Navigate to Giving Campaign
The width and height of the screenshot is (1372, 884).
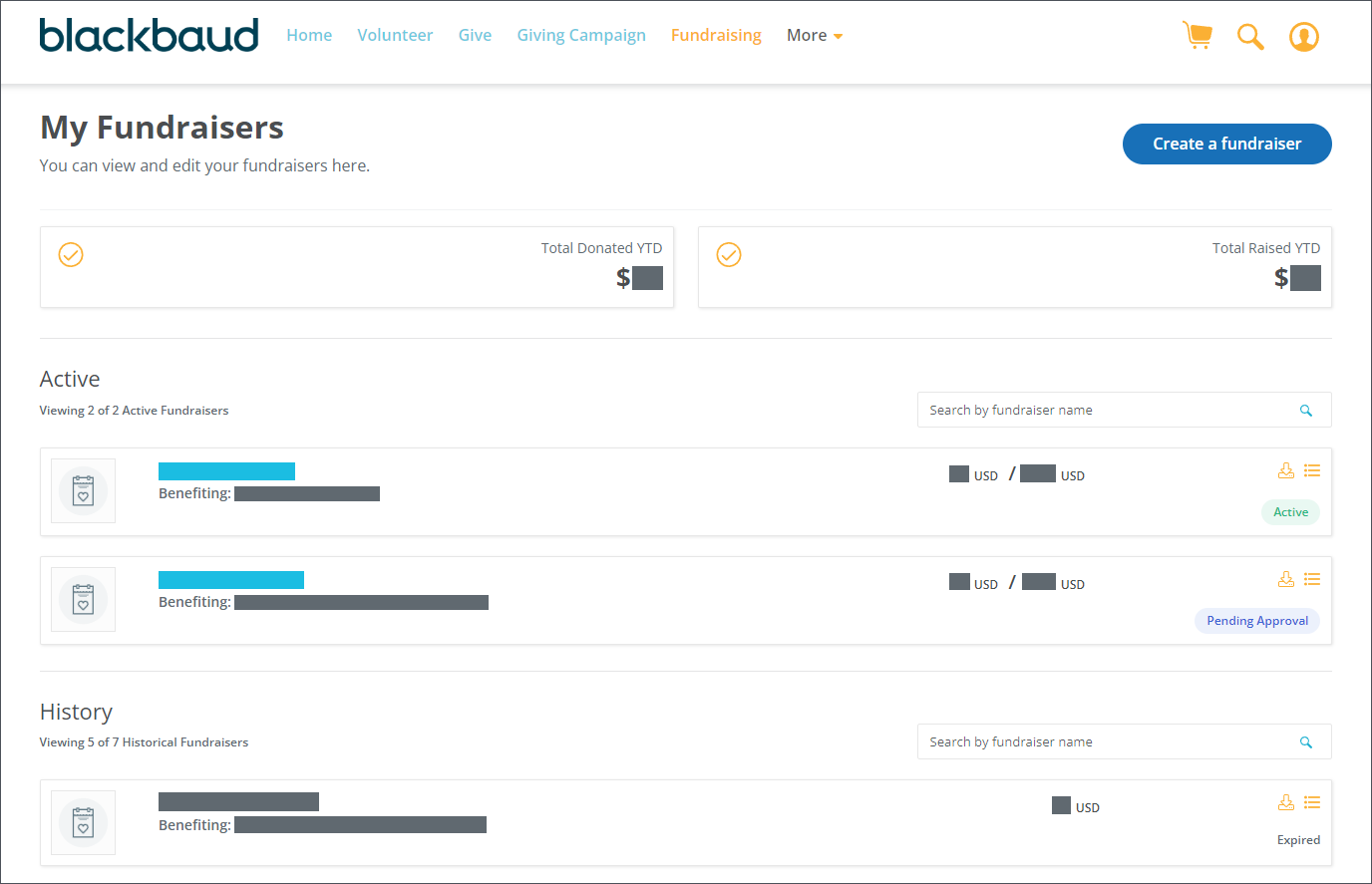(581, 36)
